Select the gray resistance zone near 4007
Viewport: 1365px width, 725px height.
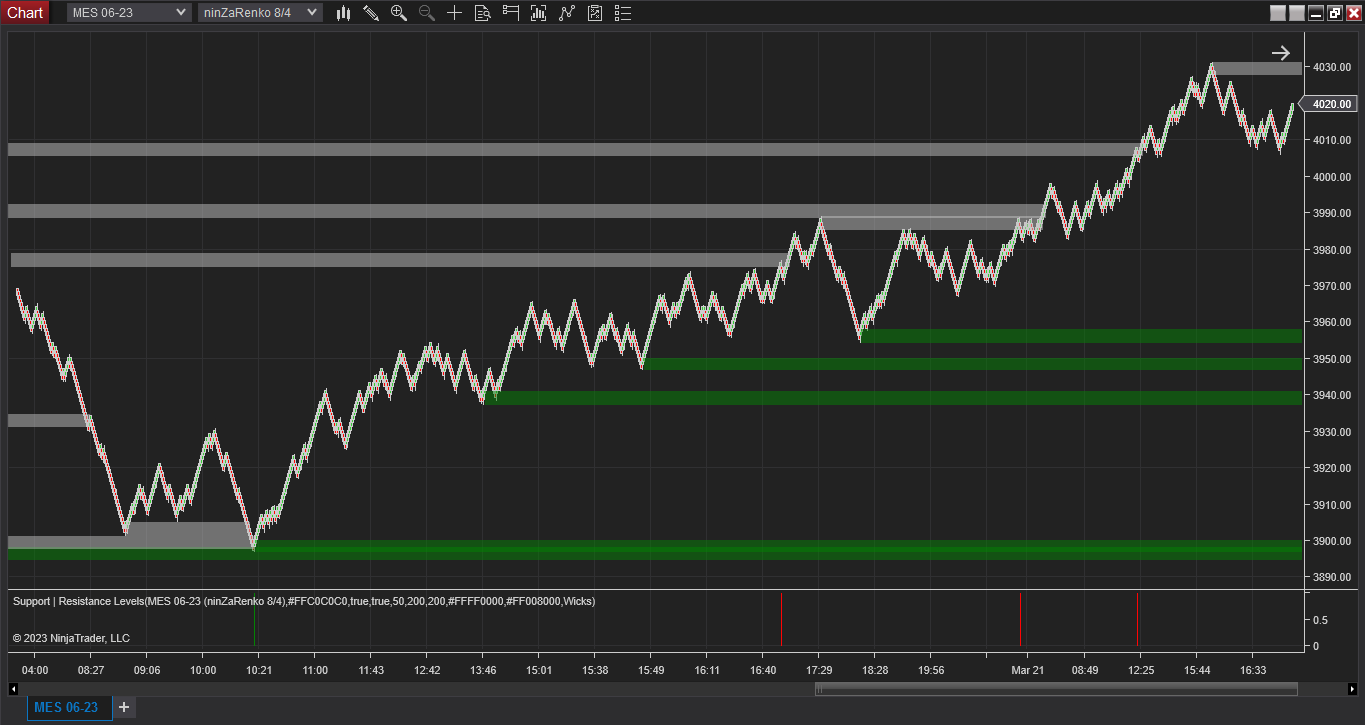pos(572,149)
